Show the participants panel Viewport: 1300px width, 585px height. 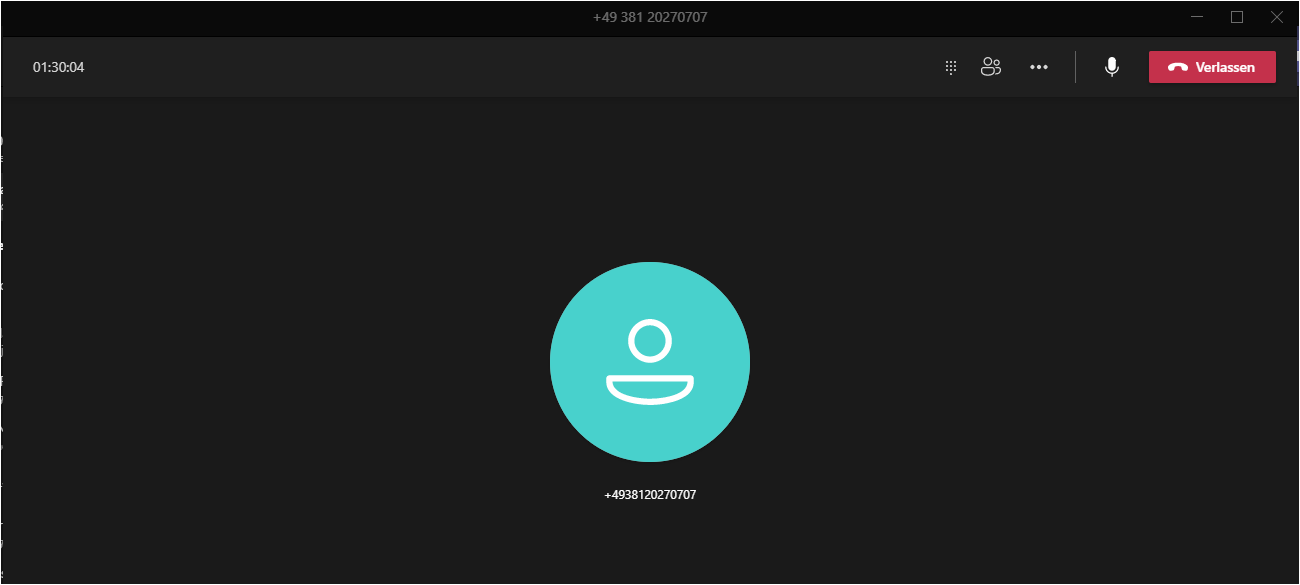pos(991,67)
